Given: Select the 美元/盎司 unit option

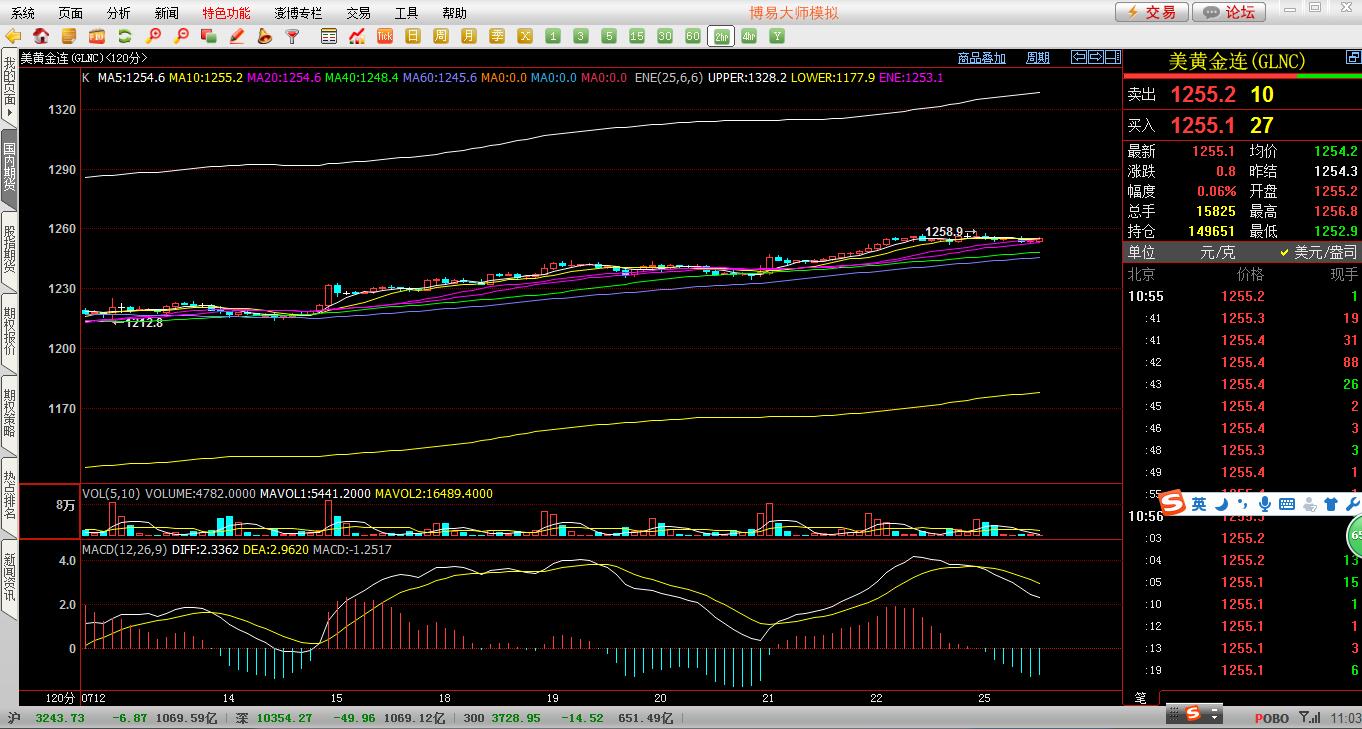Looking at the screenshot, I should [x=1319, y=253].
